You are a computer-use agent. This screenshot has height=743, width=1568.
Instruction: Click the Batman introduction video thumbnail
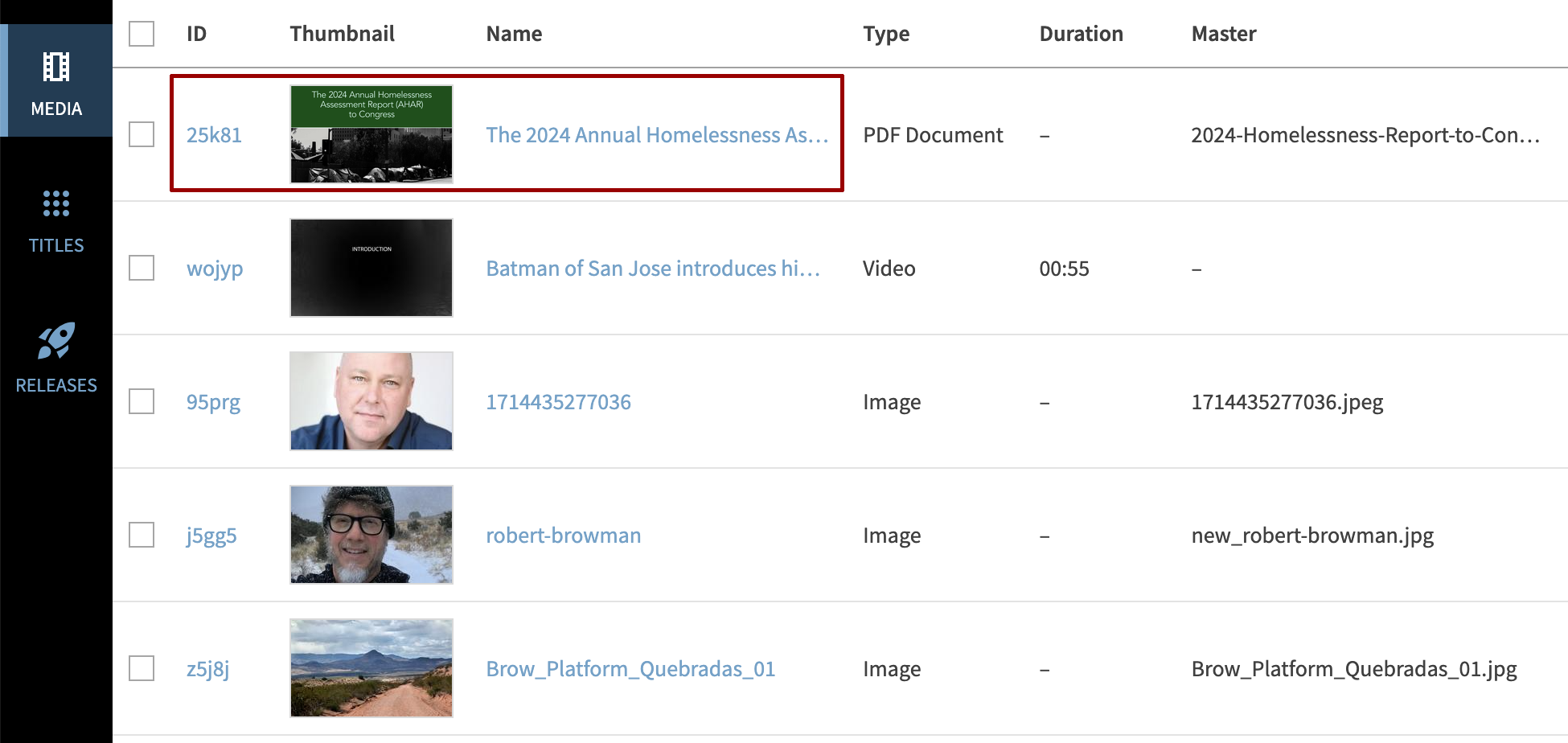tap(371, 268)
